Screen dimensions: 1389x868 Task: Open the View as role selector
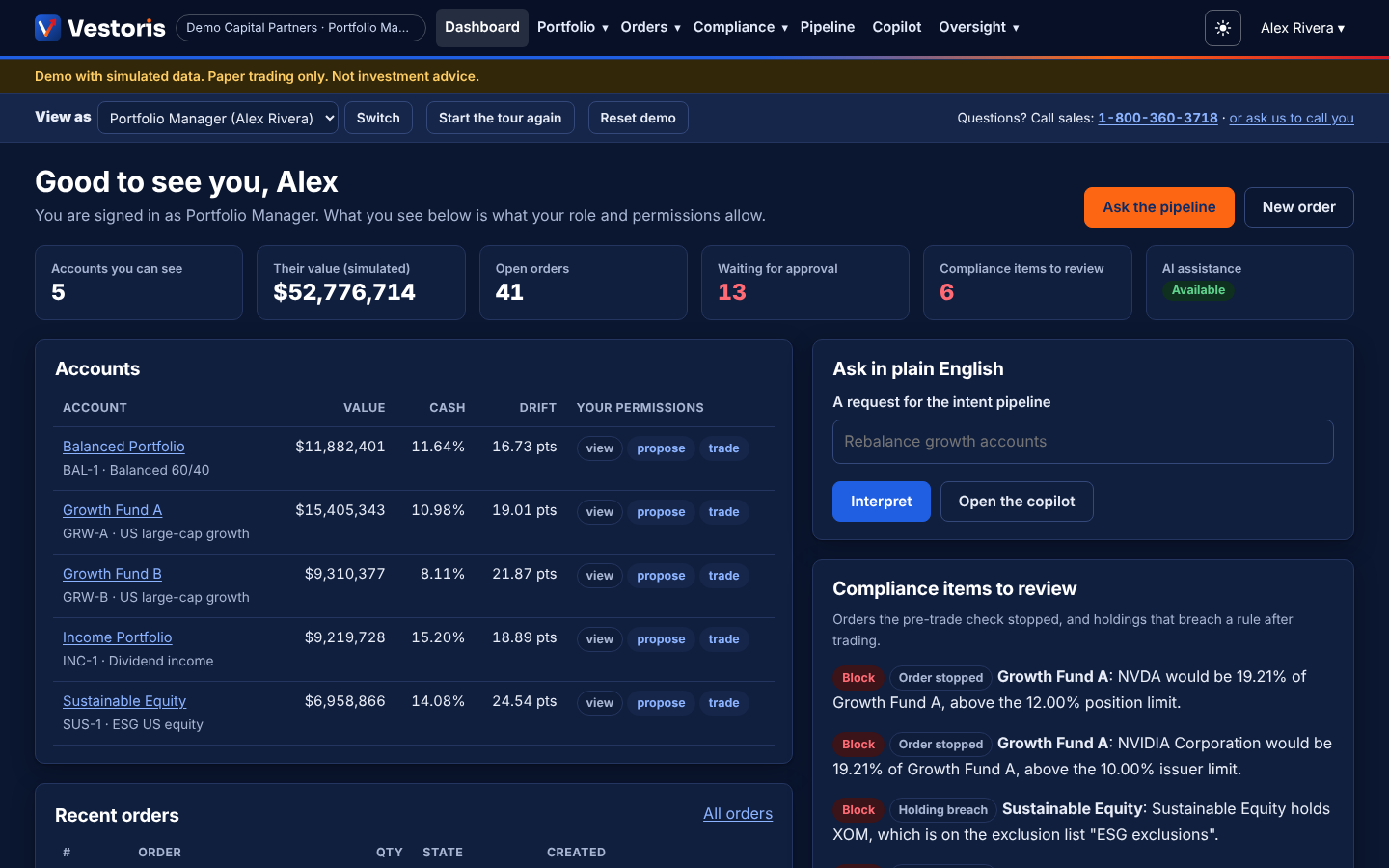click(218, 118)
